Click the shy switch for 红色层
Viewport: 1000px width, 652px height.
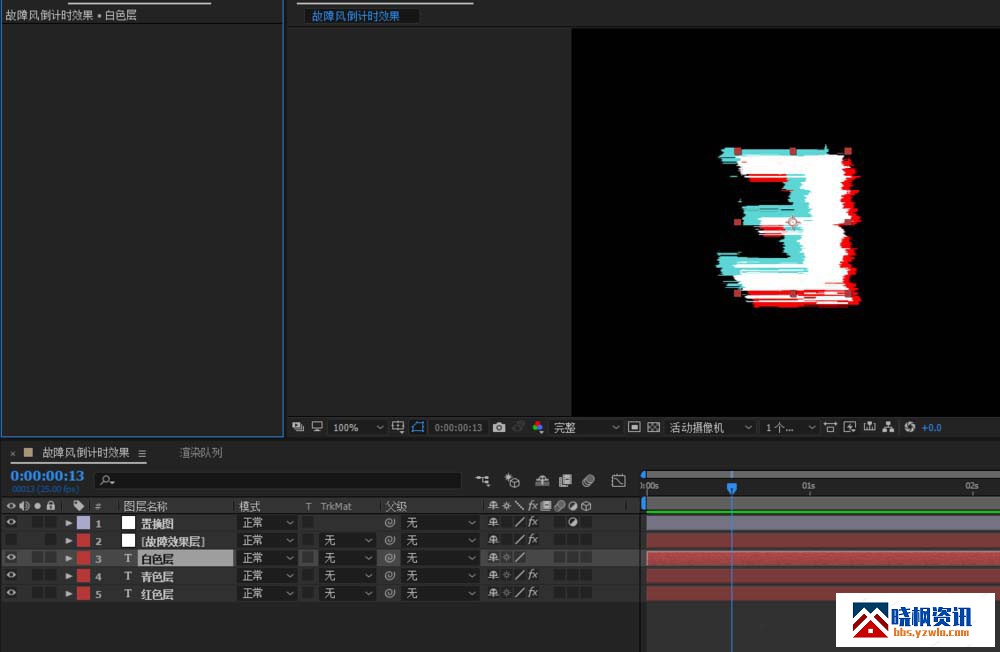493,593
